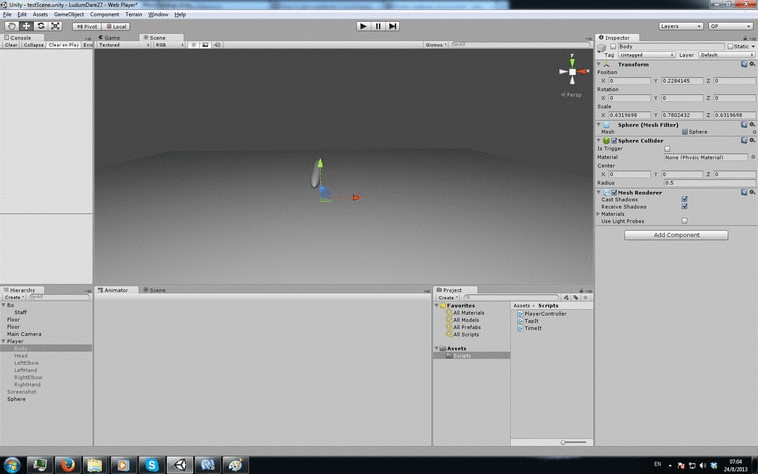Open Unity from the Windows taskbar
This screenshot has width=758, height=474.
(x=180, y=465)
